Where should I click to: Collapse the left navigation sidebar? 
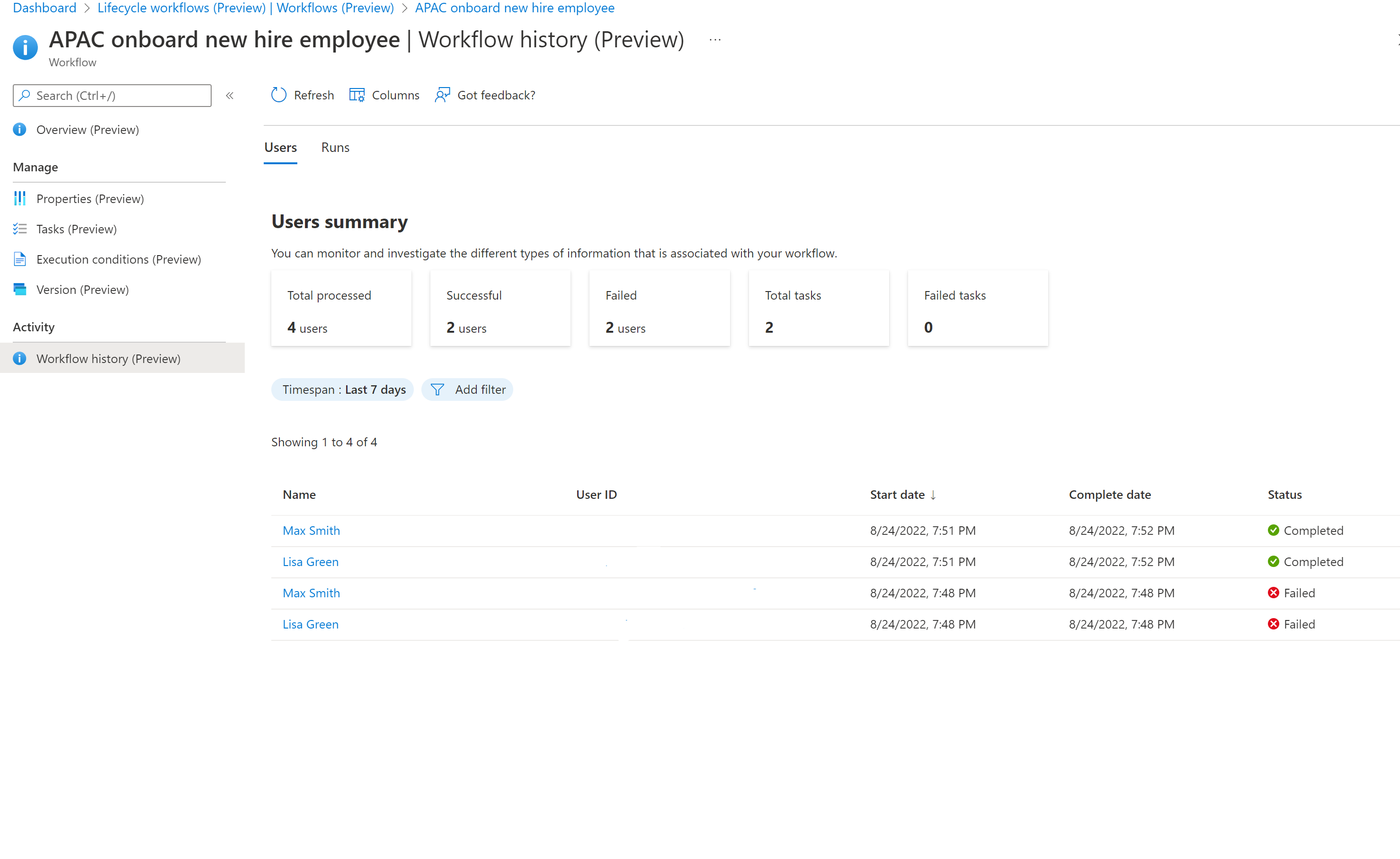(x=229, y=95)
